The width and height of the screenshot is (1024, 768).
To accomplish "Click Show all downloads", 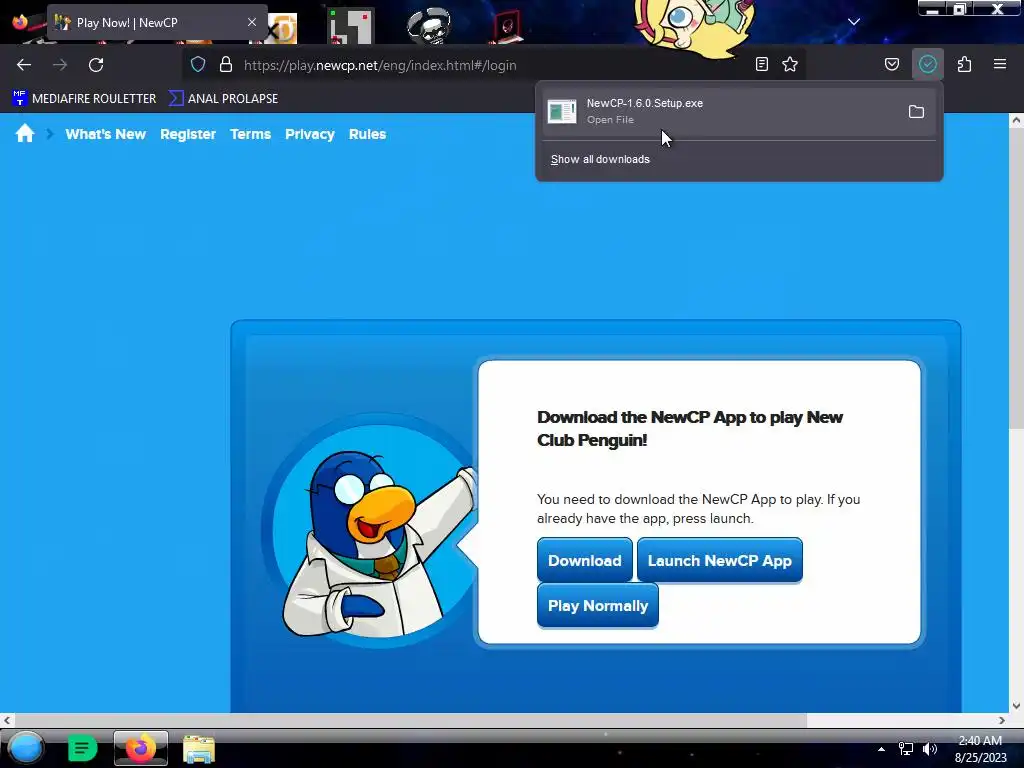I will click(600, 159).
